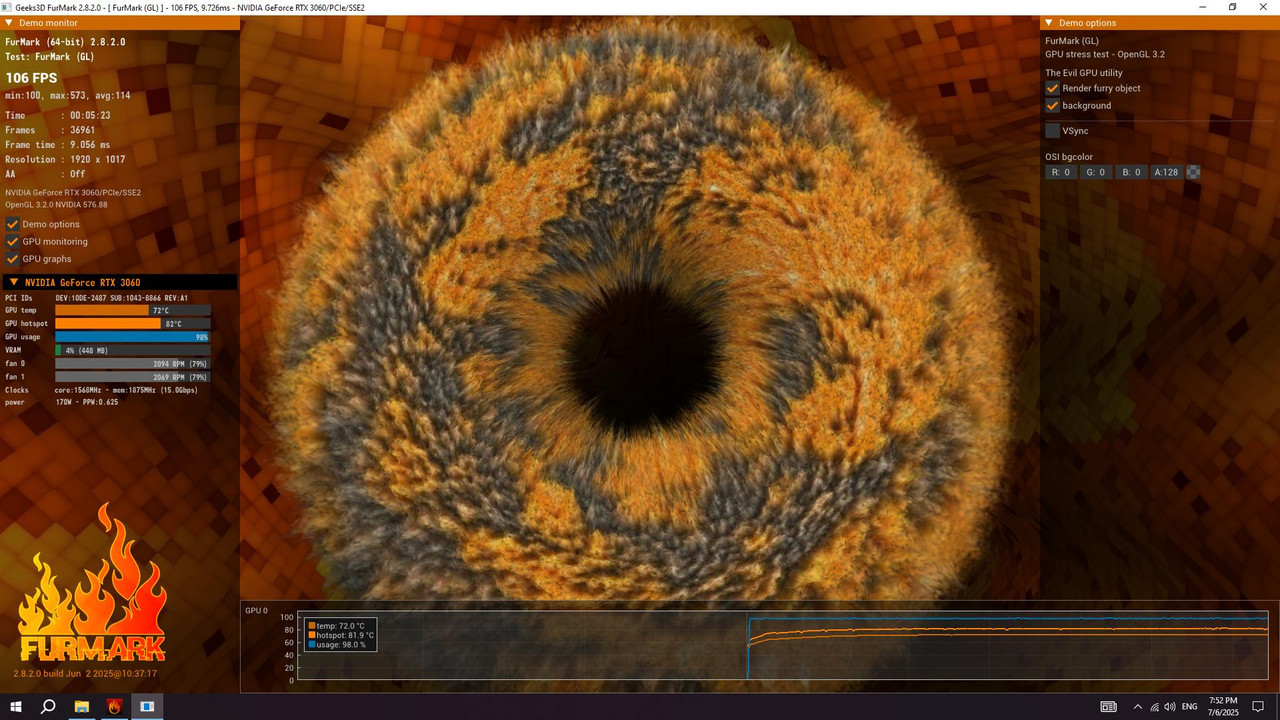Click the blue app icon on taskbar
The width and height of the screenshot is (1280, 720).
click(x=147, y=706)
